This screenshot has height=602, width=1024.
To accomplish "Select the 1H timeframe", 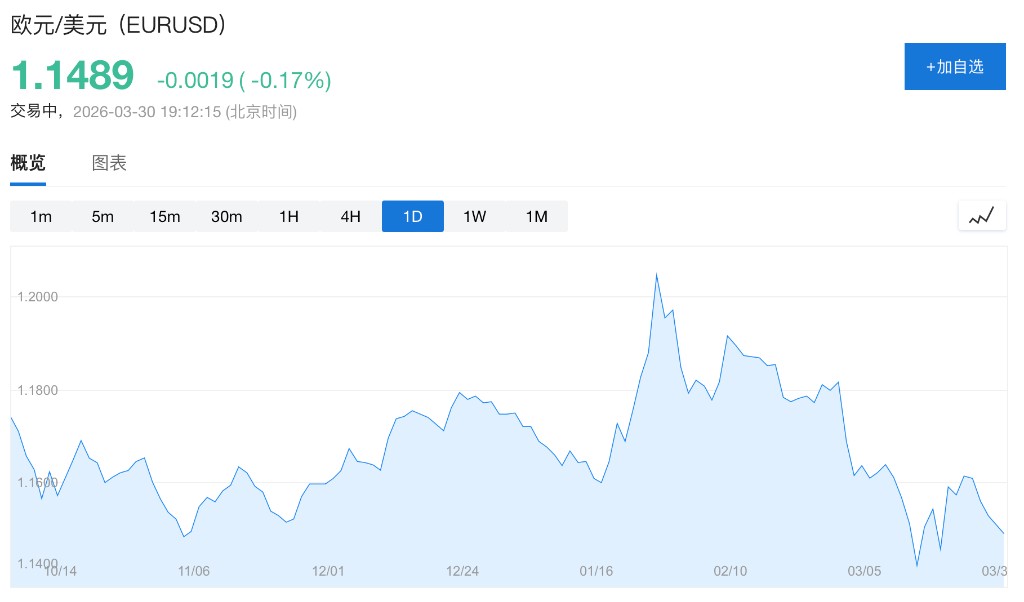I will [x=289, y=216].
